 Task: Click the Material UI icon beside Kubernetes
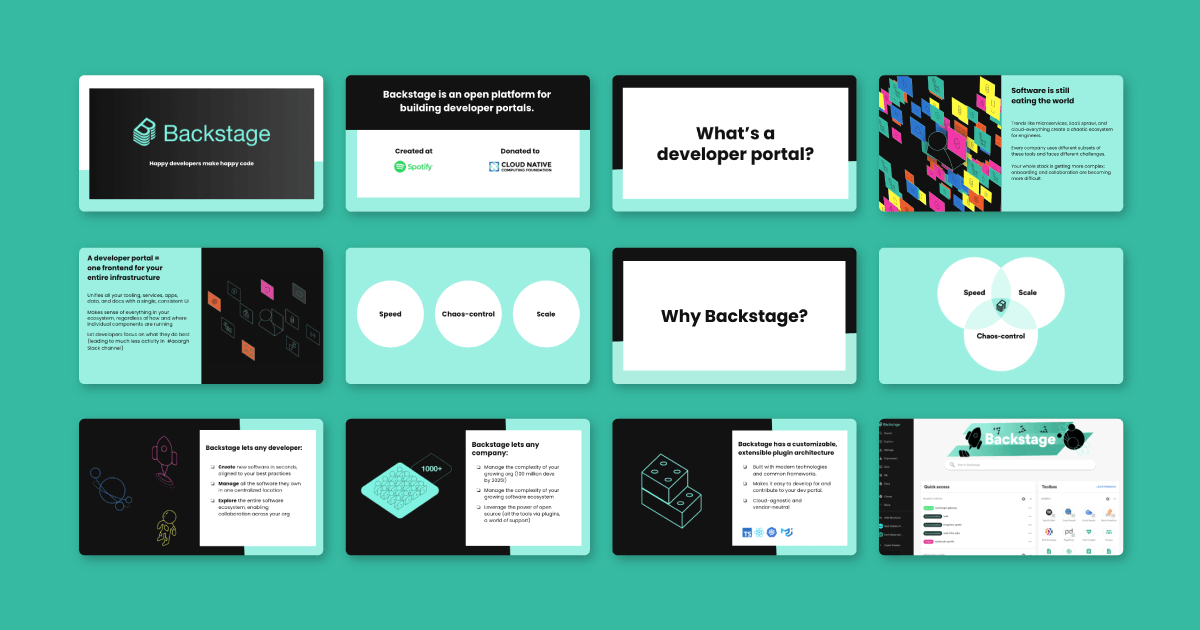click(787, 534)
